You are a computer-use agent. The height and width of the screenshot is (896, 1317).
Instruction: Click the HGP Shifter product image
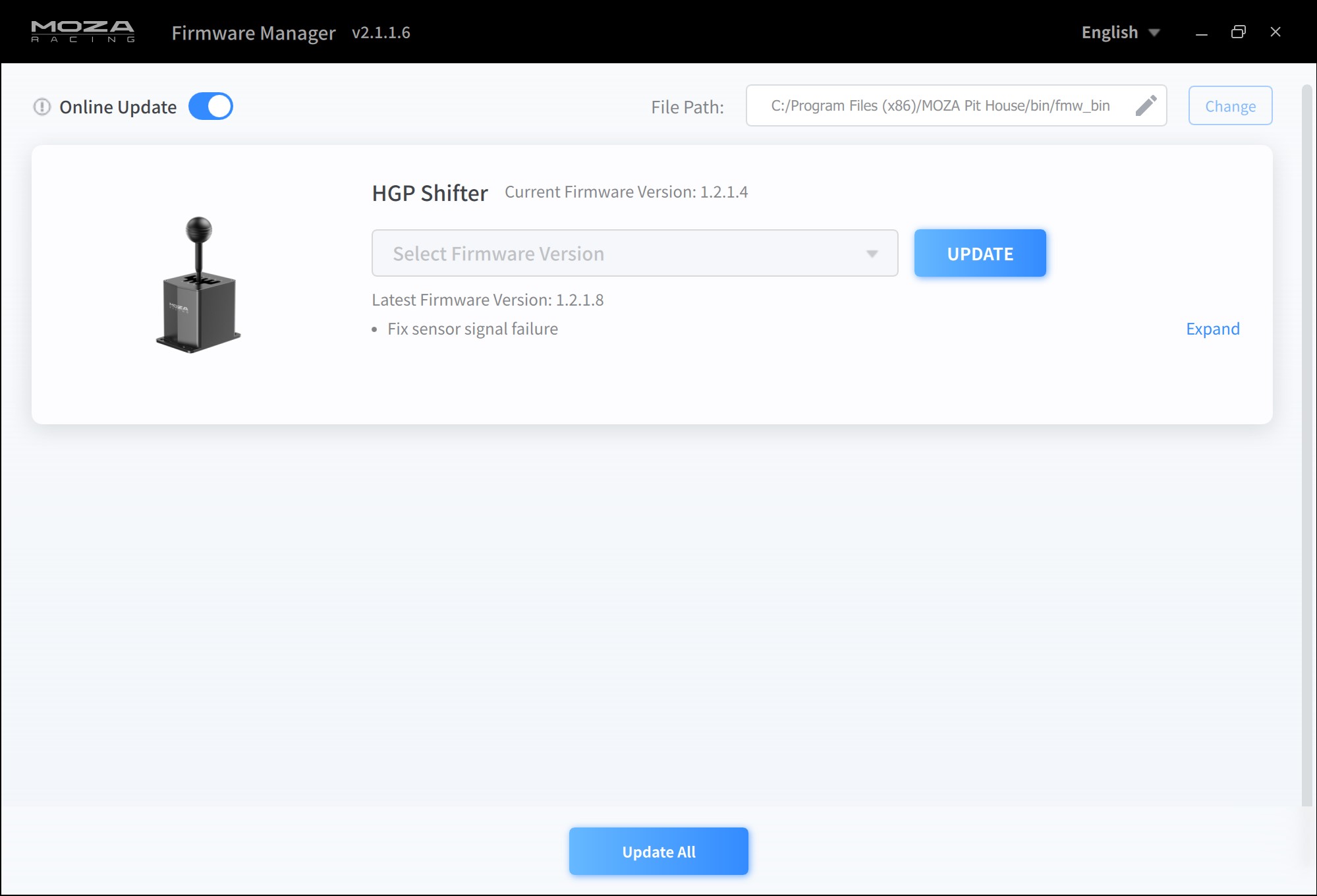[198, 285]
